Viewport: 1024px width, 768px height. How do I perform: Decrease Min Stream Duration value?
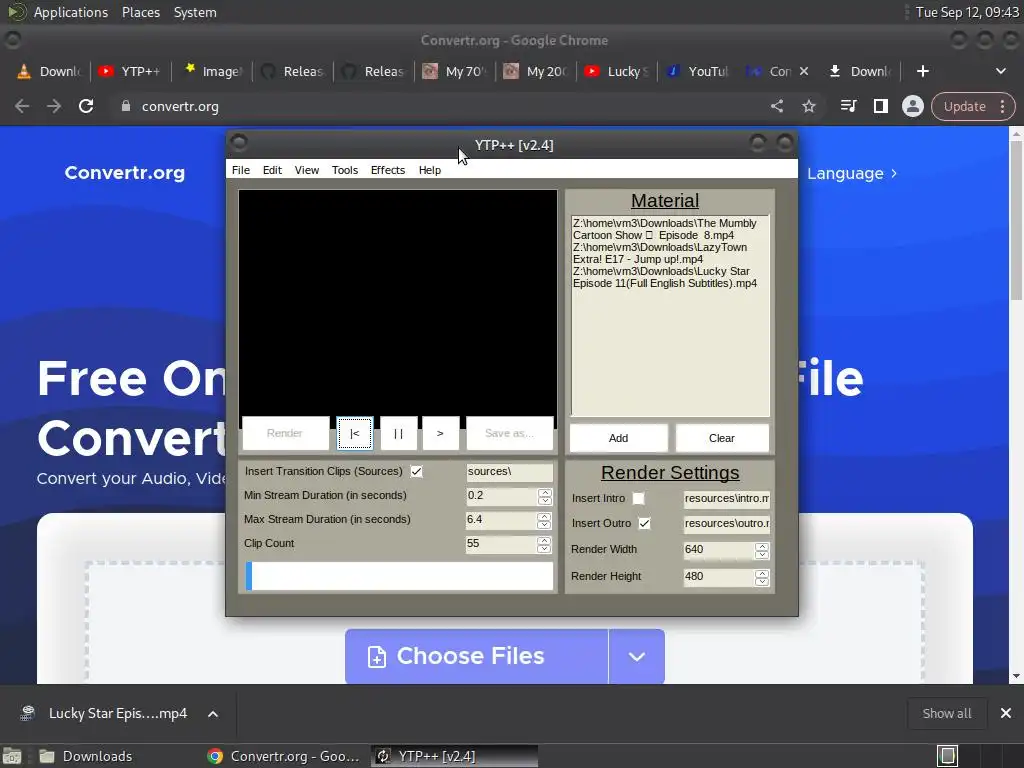[x=545, y=501]
